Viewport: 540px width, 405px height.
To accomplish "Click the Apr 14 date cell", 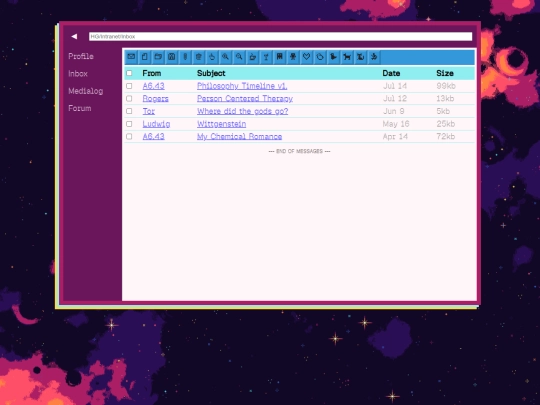I will [x=395, y=136].
